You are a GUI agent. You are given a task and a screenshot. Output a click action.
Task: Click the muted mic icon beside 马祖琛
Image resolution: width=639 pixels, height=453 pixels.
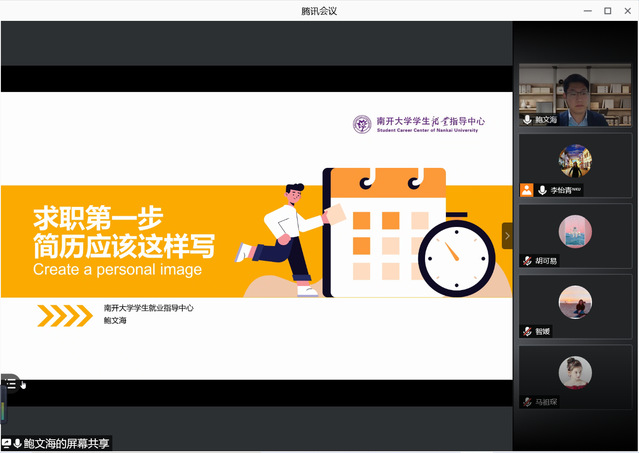click(x=527, y=402)
